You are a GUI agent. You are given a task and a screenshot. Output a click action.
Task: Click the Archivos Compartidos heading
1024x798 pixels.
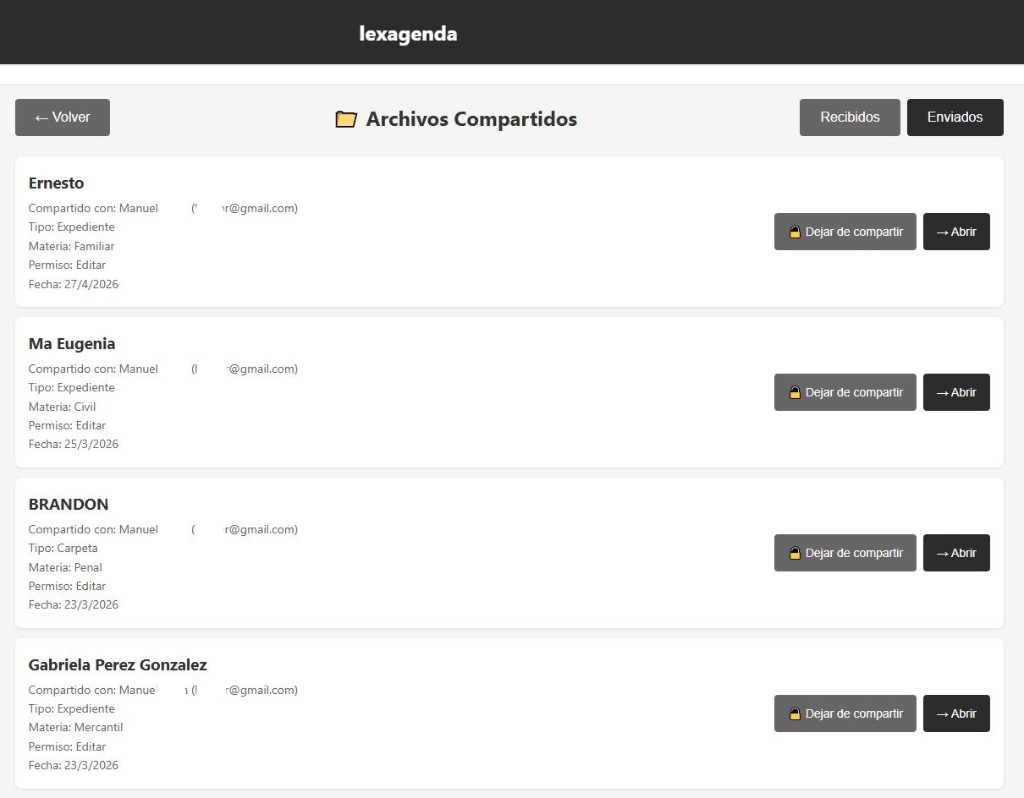pyautogui.click(x=472, y=120)
